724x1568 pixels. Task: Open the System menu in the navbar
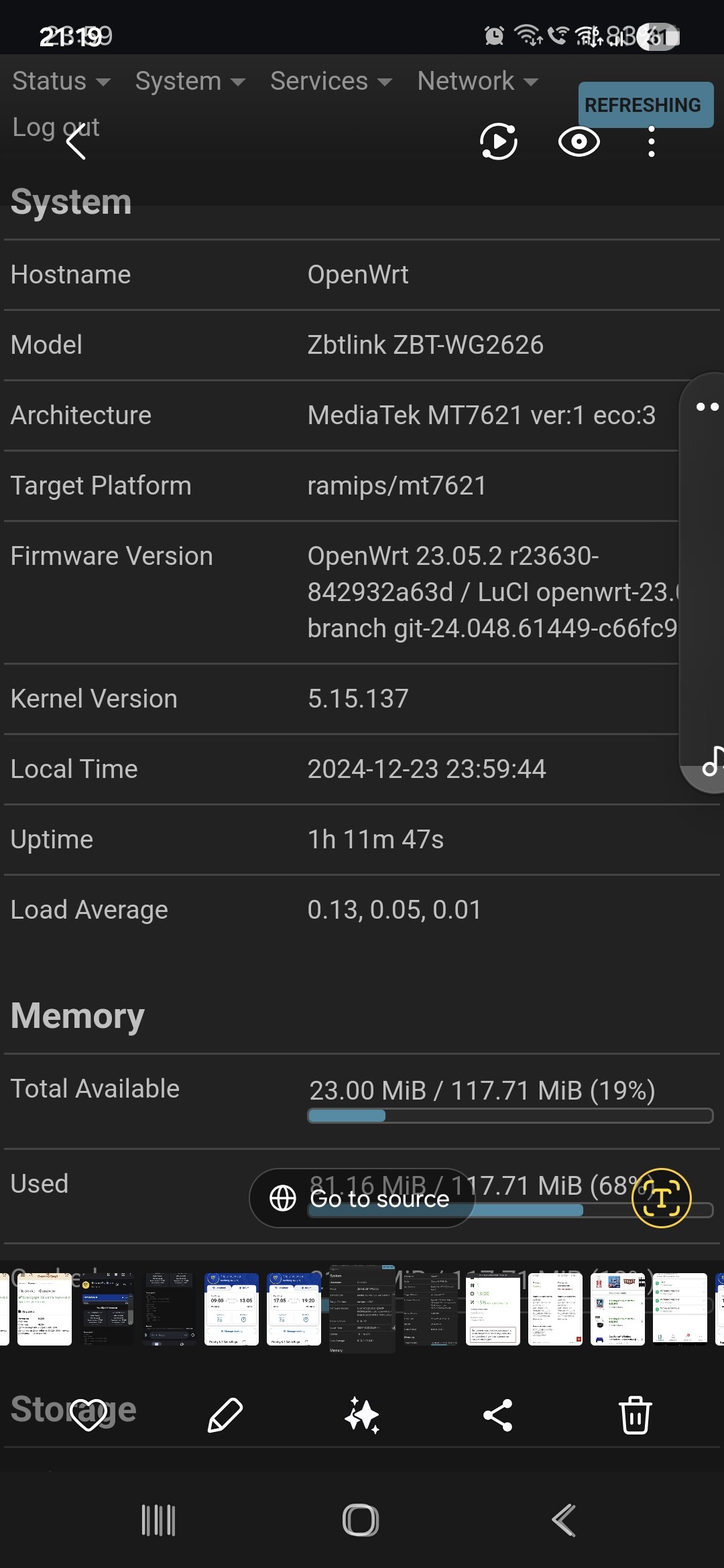190,81
